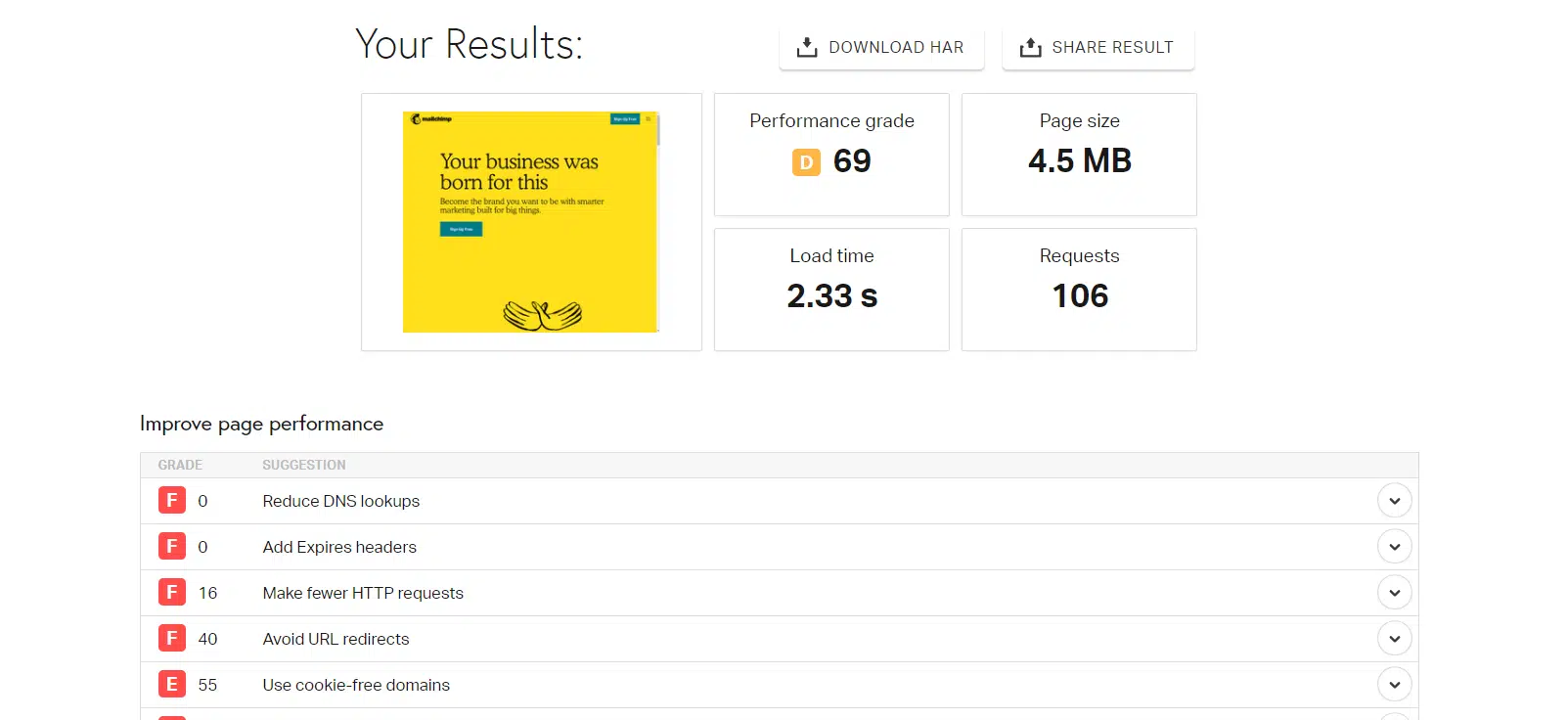Select the Load time 2.33 s card
1568x720 pixels.
[x=831, y=290]
